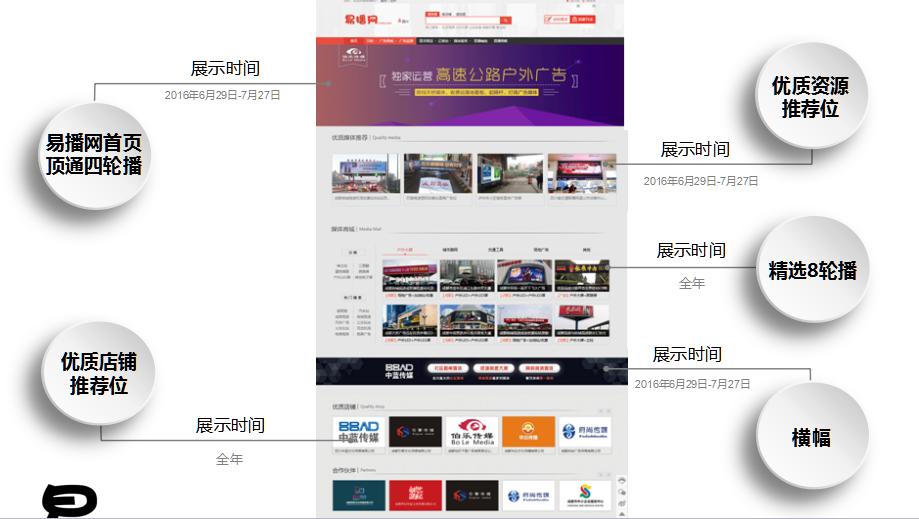
Task: Open the red partner logo card
Action: pyautogui.click(x=415, y=496)
